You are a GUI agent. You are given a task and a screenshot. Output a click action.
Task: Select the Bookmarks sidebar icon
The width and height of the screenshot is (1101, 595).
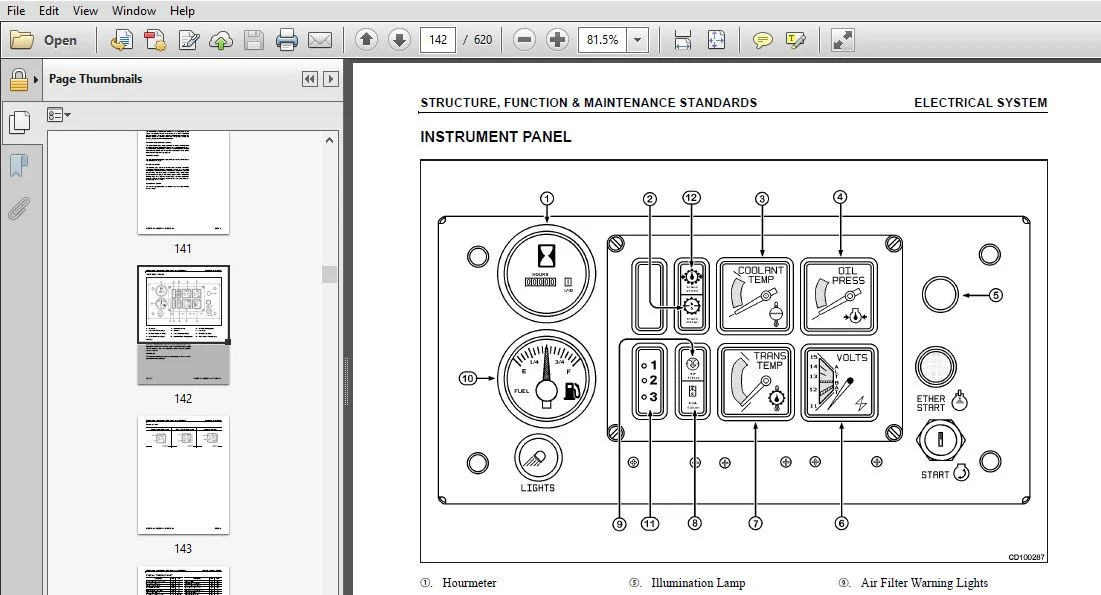click(x=19, y=166)
